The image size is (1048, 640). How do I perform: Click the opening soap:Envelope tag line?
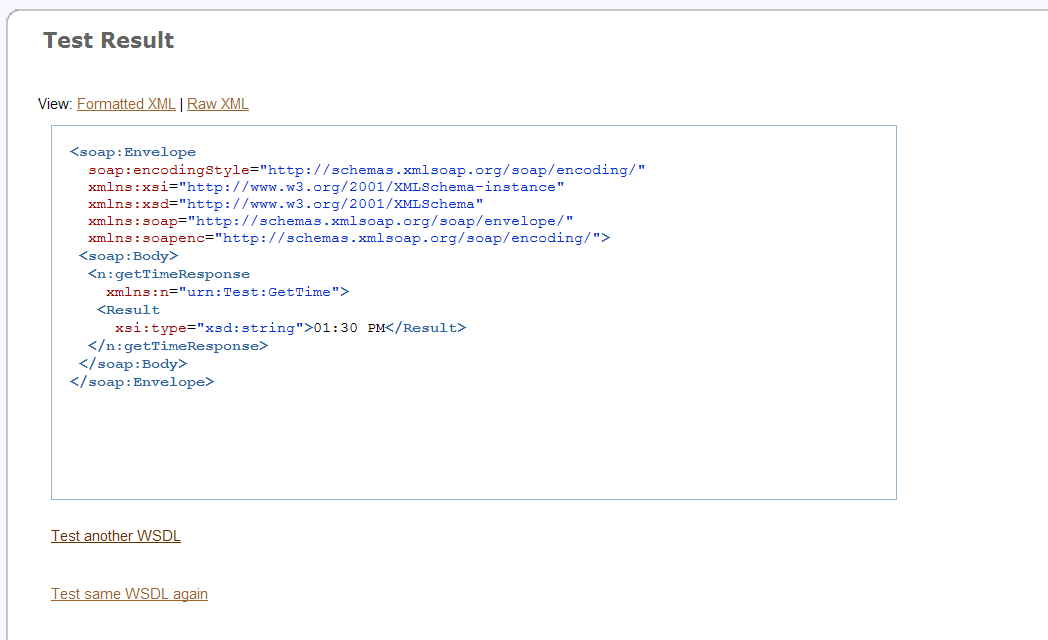pyautogui.click(x=133, y=152)
